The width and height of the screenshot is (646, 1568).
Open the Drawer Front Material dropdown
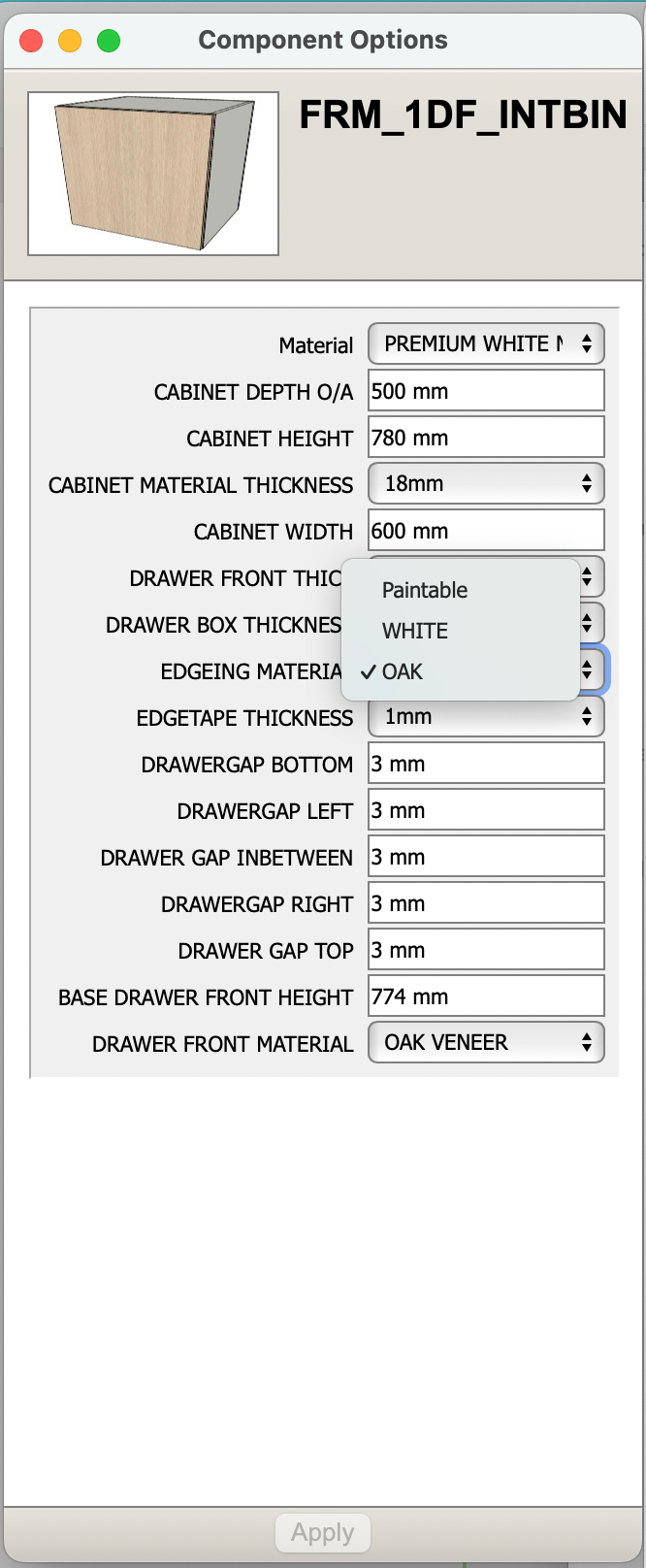point(486,1043)
